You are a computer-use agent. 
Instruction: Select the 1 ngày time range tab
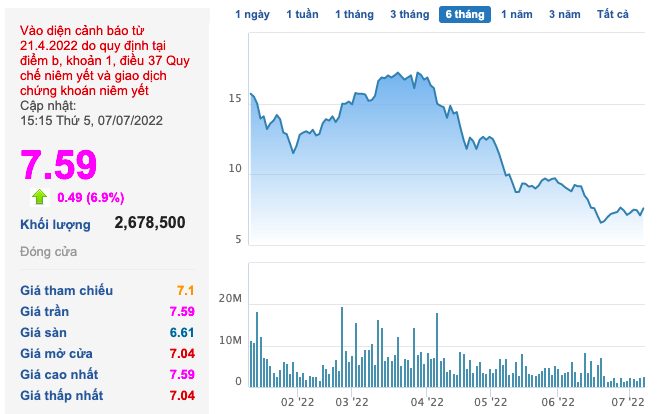[252, 14]
